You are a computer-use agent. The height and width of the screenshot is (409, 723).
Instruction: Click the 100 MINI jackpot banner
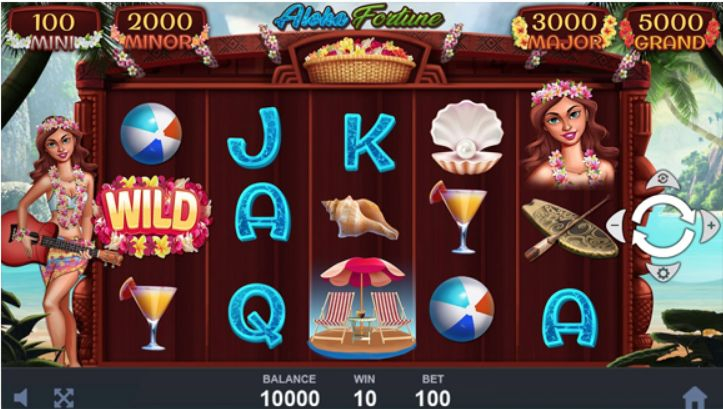[53, 29]
